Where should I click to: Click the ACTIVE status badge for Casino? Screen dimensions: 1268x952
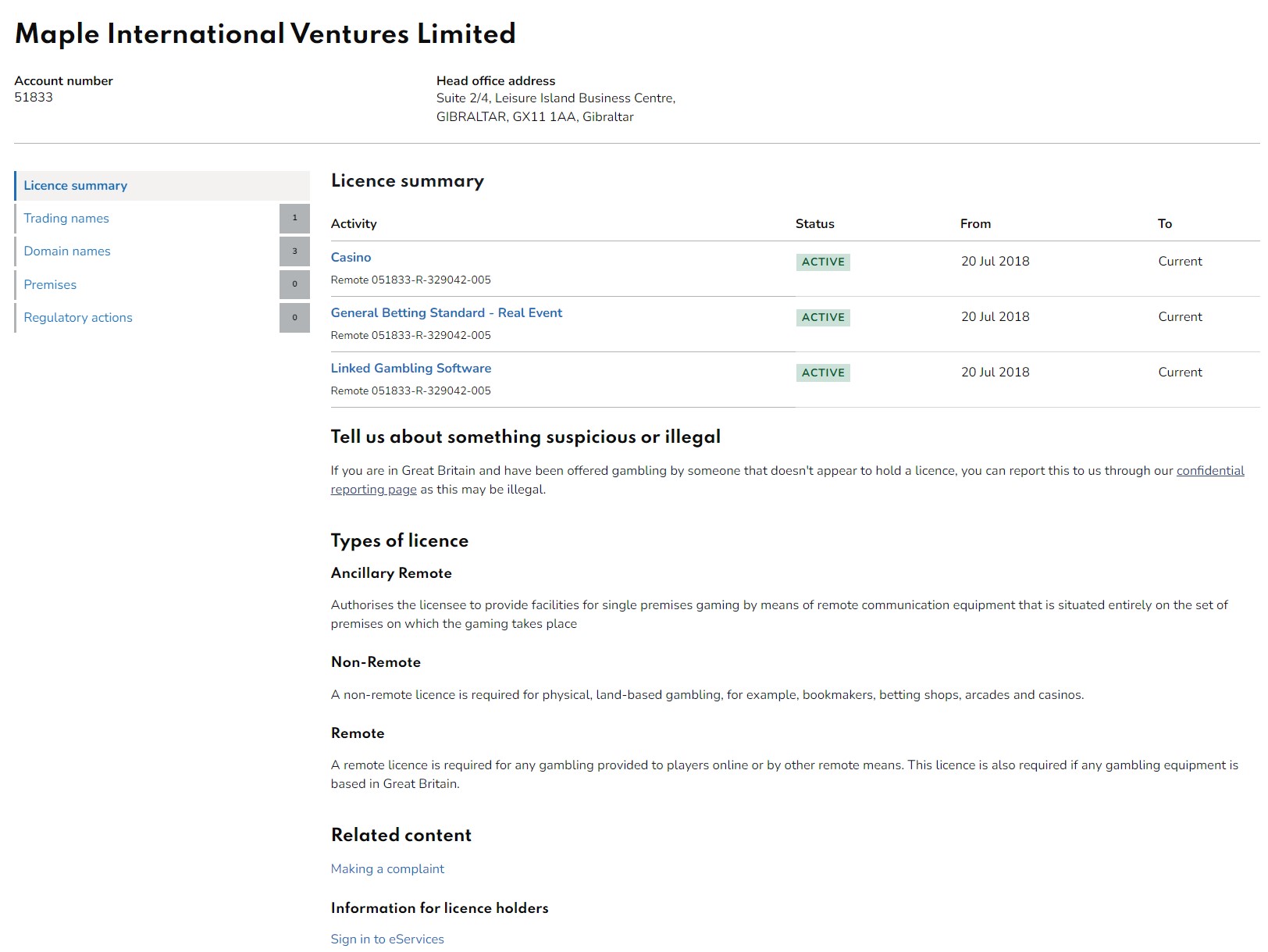tap(823, 262)
